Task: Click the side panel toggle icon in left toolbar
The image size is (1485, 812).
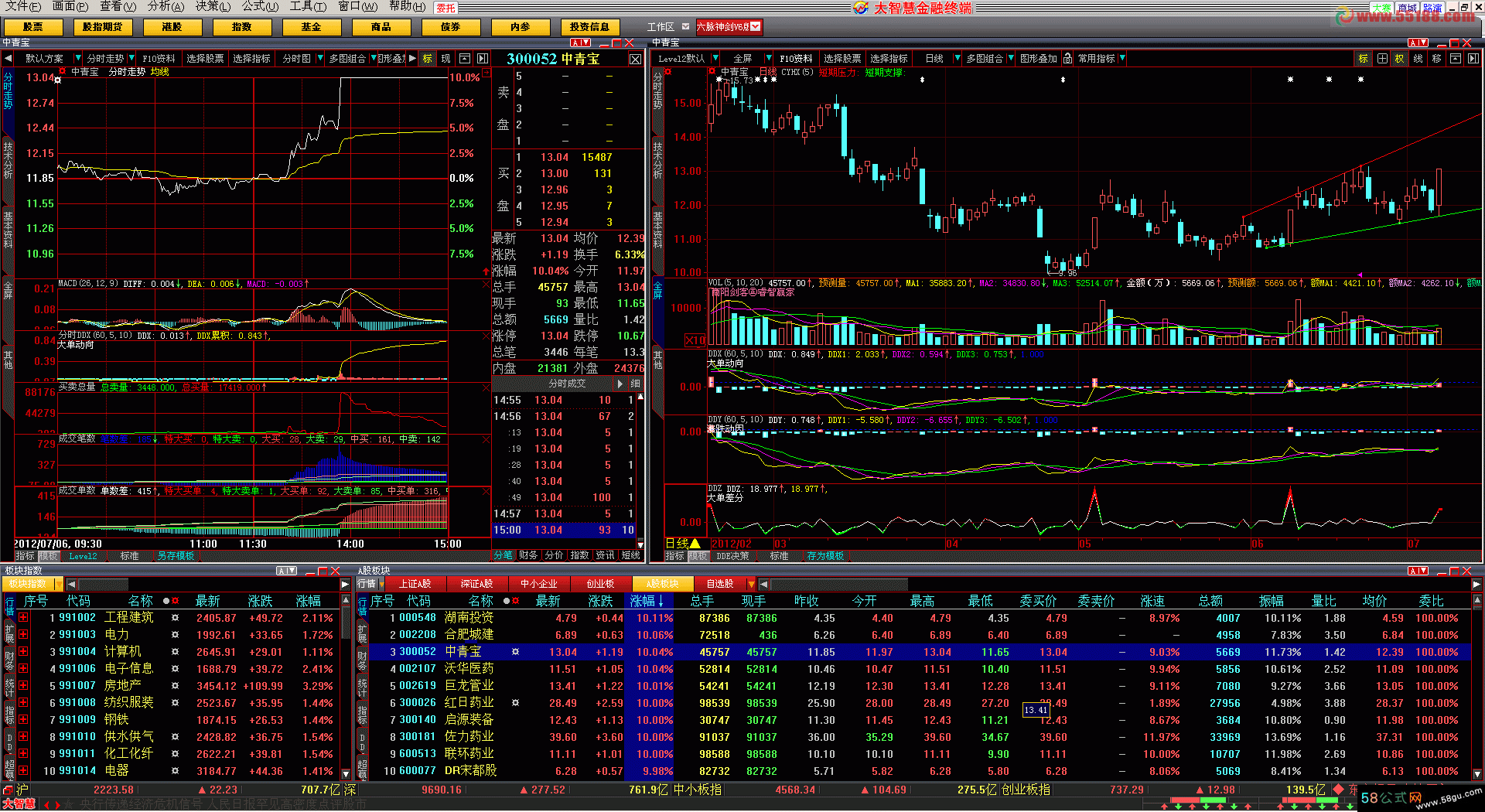Action: (x=483, y=59)
